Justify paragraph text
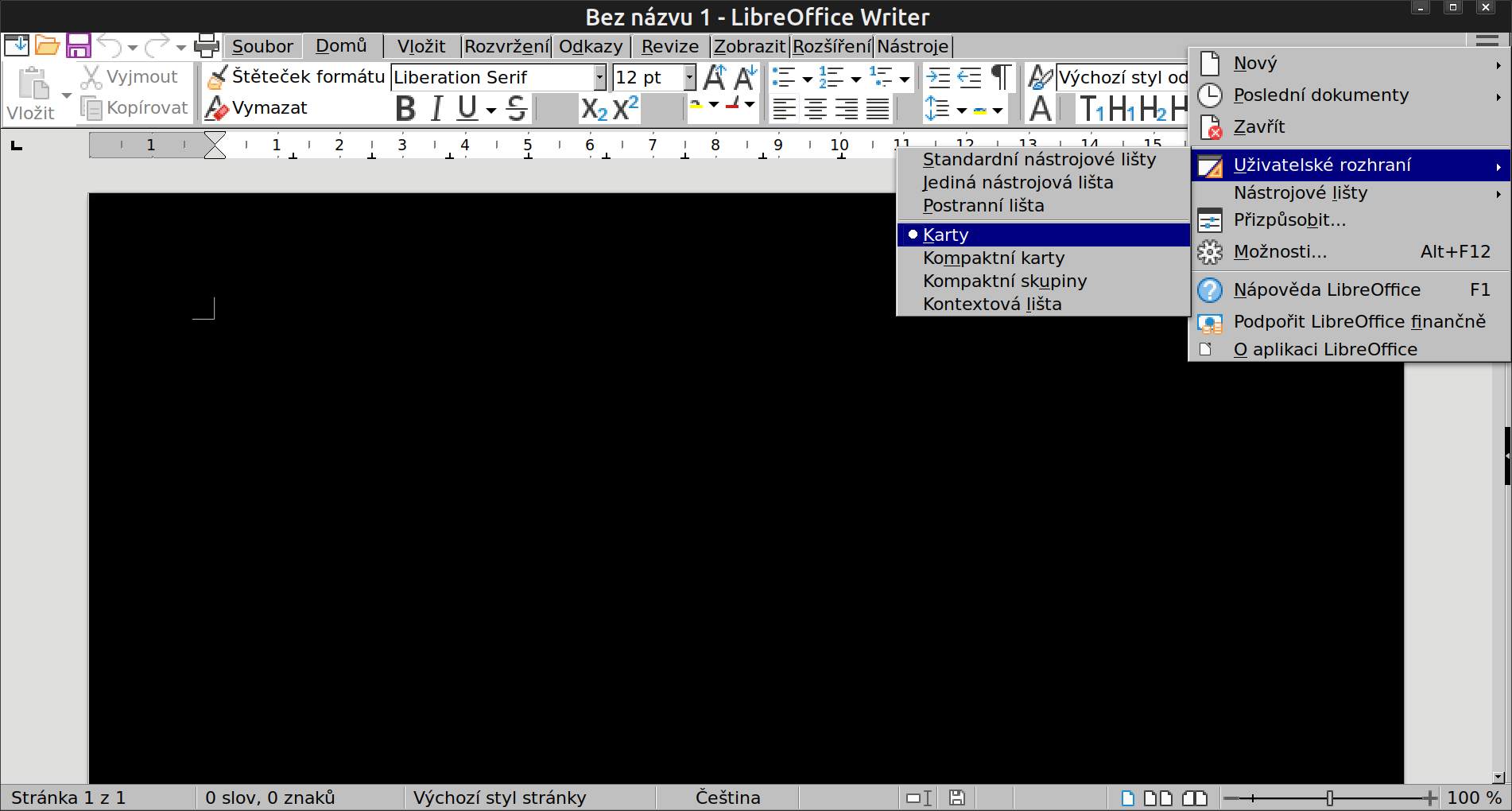Viewport: 1512px width, 811px height. point(878,108)
